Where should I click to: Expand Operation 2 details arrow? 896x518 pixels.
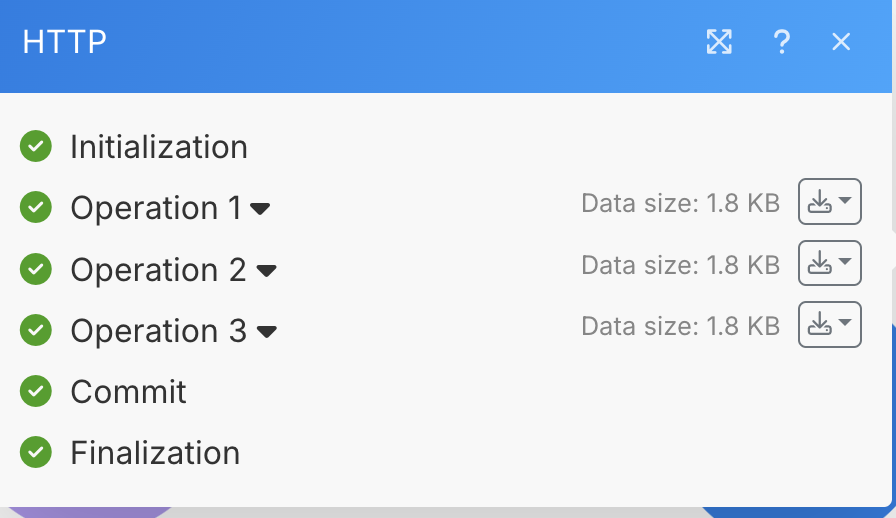tap(266, 270)
